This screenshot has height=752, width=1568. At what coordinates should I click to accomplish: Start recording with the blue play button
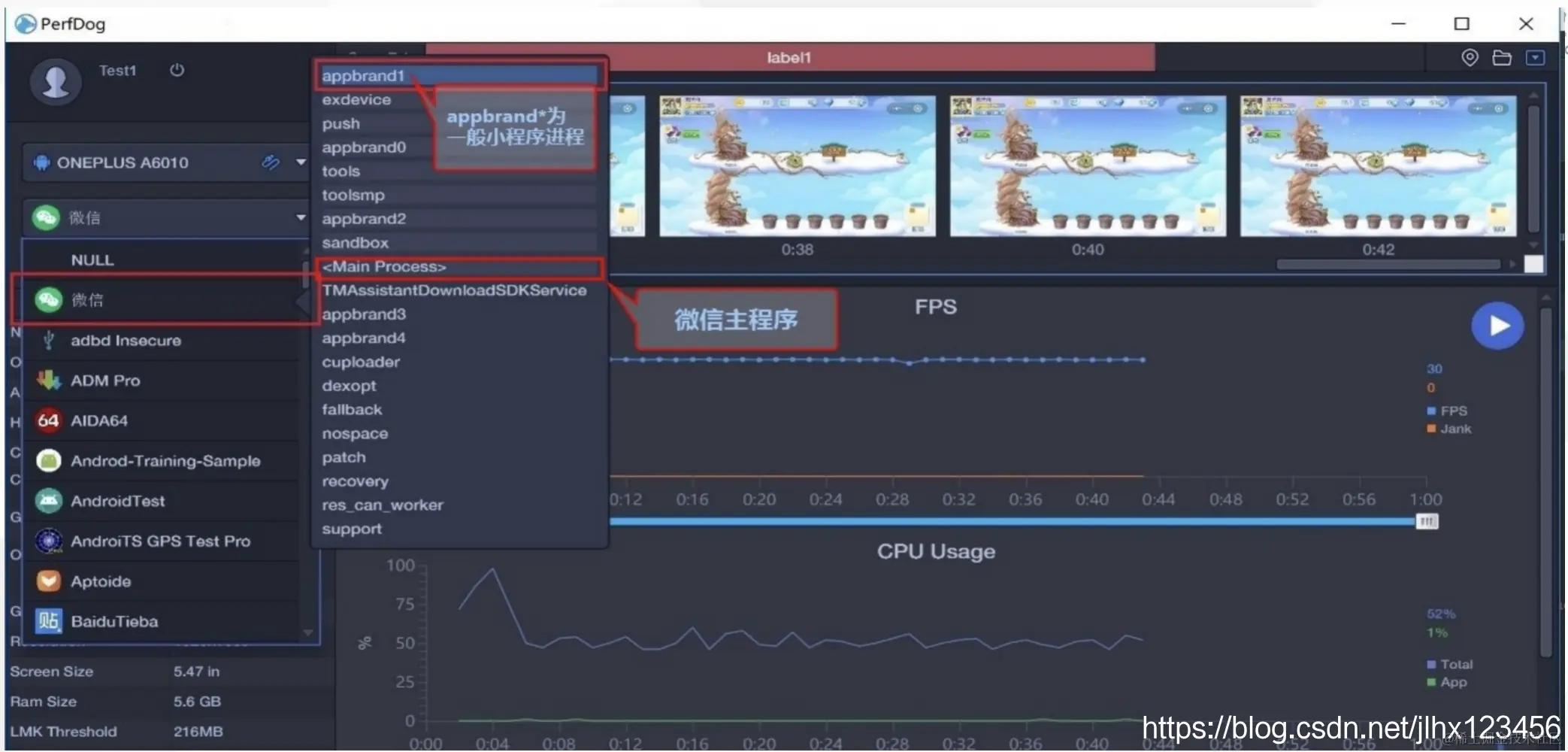1497,326
